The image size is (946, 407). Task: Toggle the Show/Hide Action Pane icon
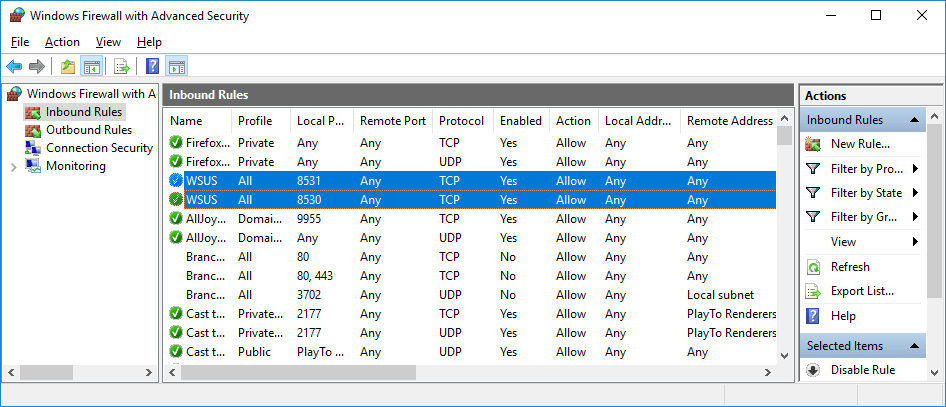point(177,66)
